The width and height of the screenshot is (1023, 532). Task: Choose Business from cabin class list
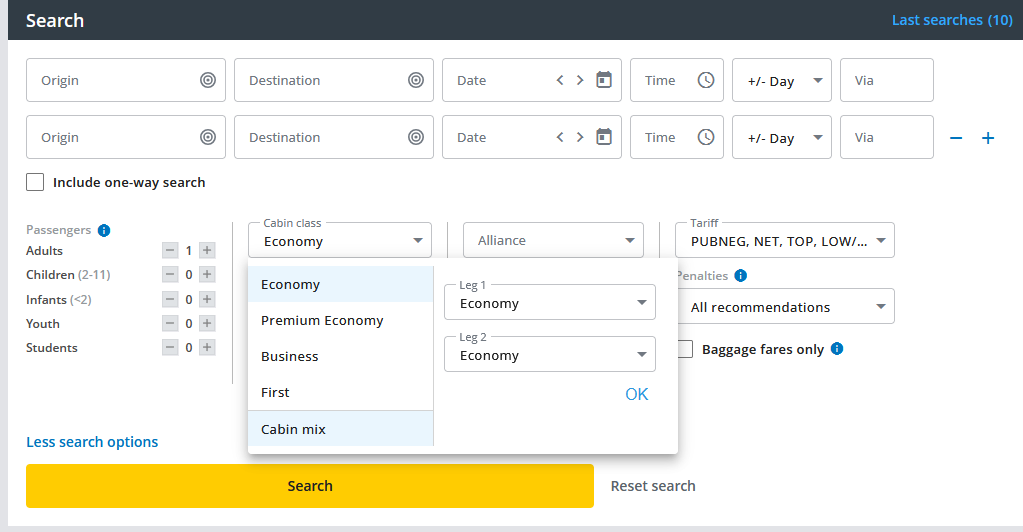(x=290, y=356)
